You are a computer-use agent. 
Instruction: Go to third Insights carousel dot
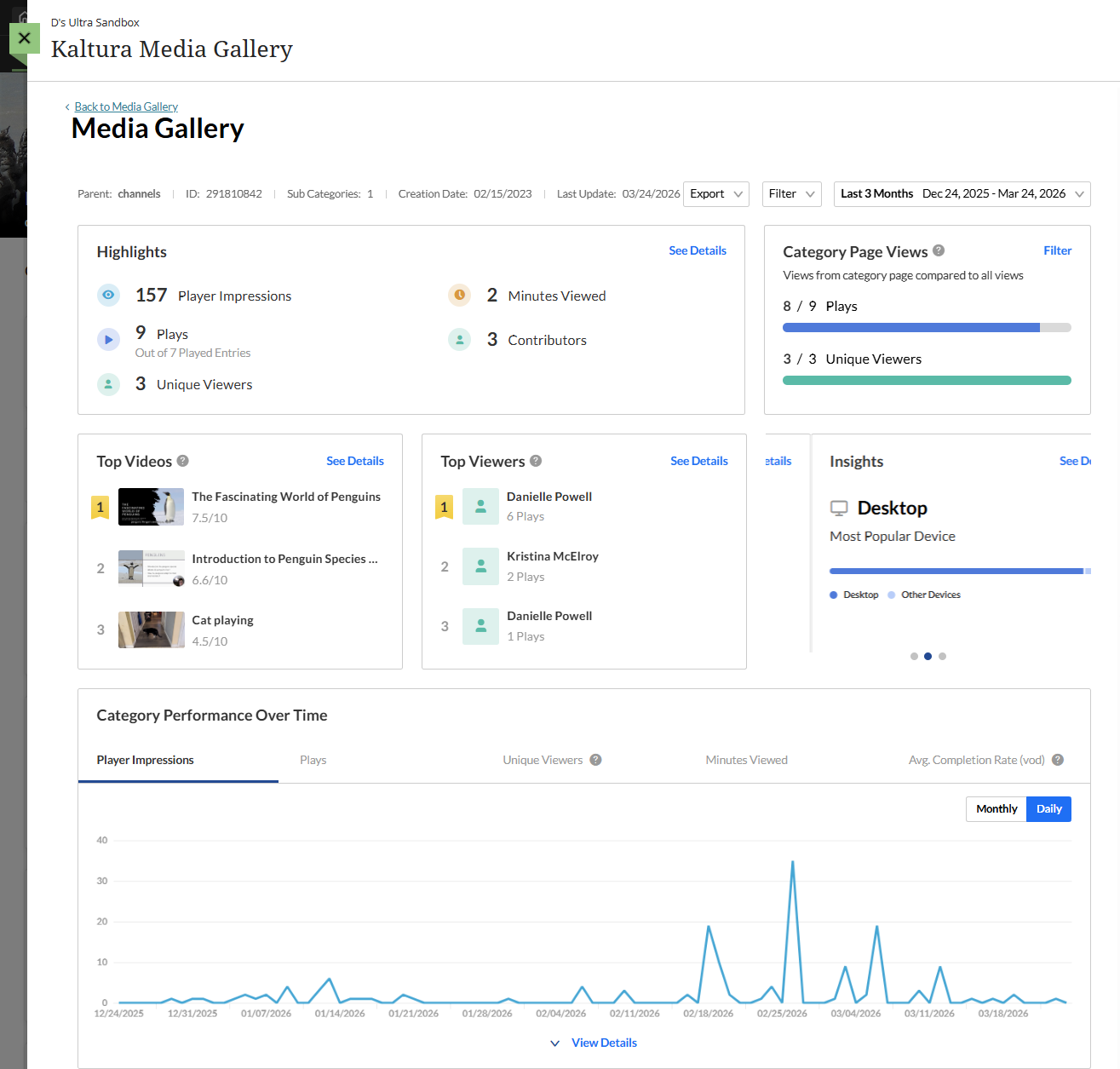coord(942,656)
